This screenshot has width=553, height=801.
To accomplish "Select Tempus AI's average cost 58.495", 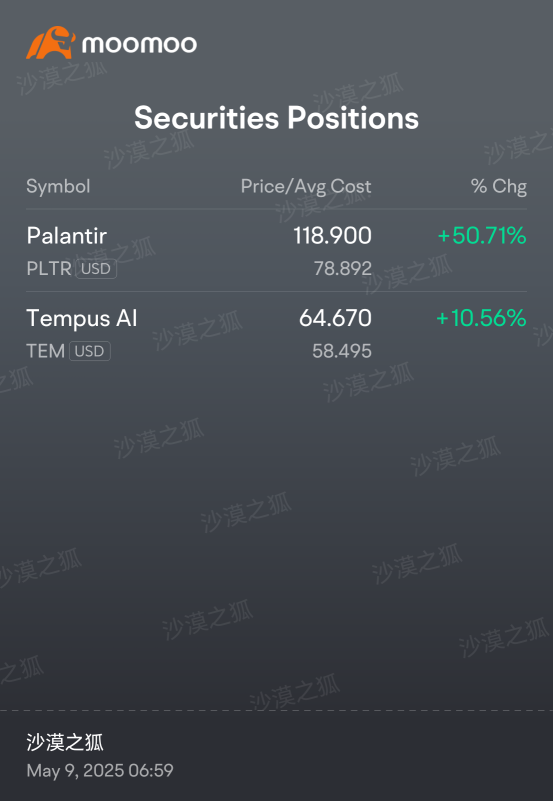I will 342,351.
